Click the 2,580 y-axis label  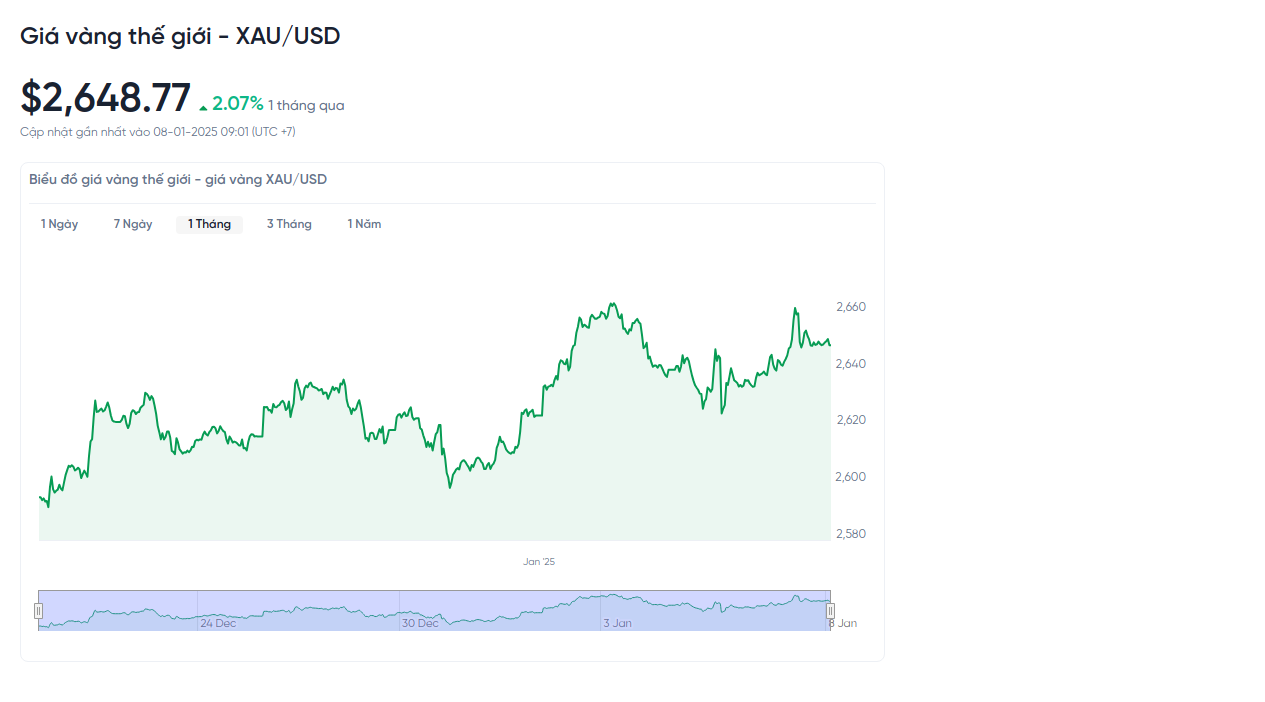(850, 534)
